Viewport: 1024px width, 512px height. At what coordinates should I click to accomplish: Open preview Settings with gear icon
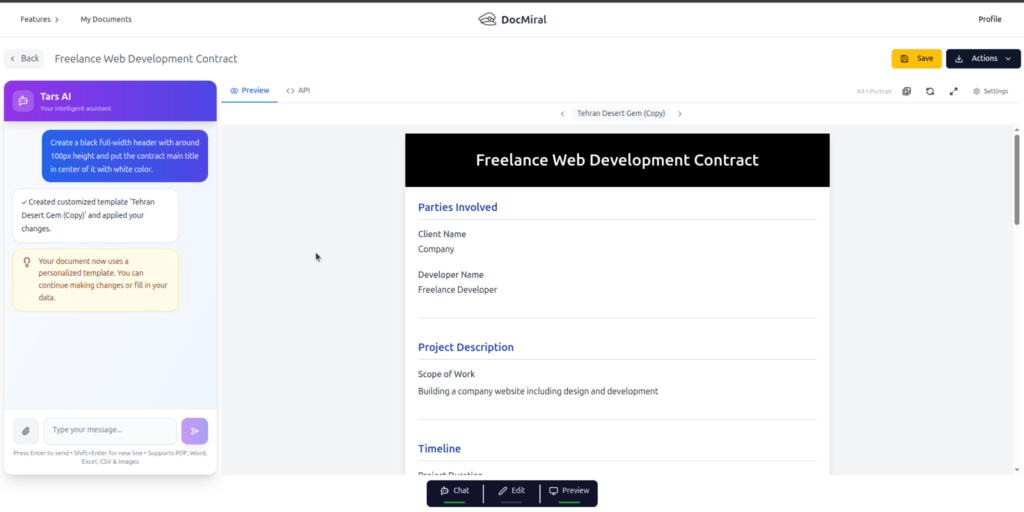coord(990,91)
